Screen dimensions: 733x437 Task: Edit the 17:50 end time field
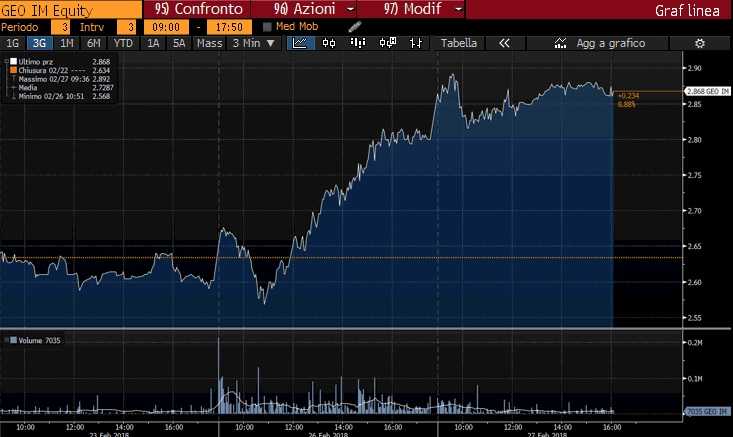tap(229, 27)
